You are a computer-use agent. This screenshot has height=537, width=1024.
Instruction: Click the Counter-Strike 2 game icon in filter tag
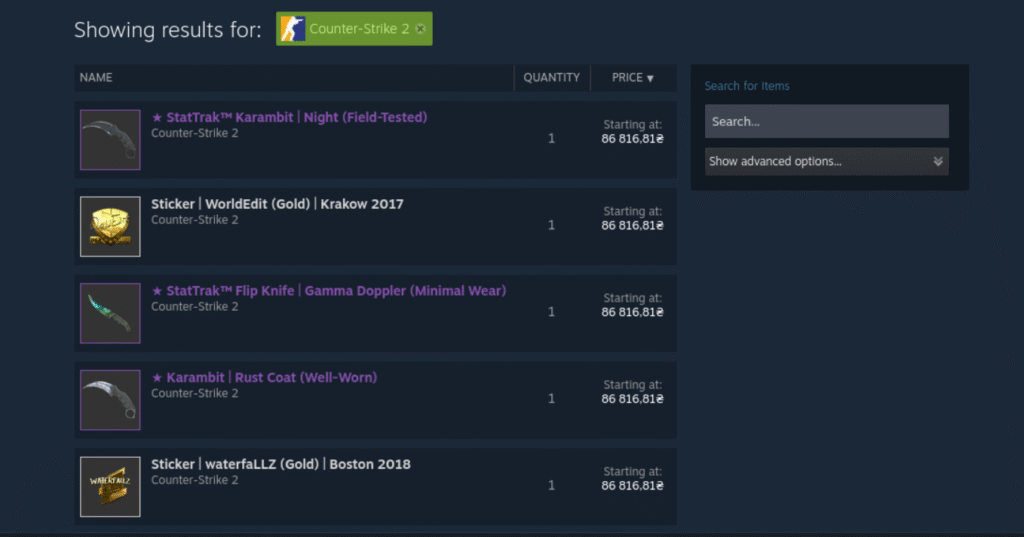click(293, 29)
